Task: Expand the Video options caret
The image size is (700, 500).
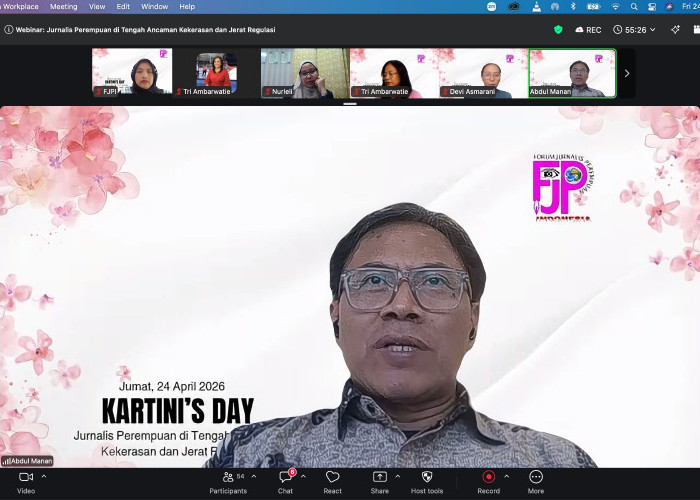Action: [x=44, y=476]
